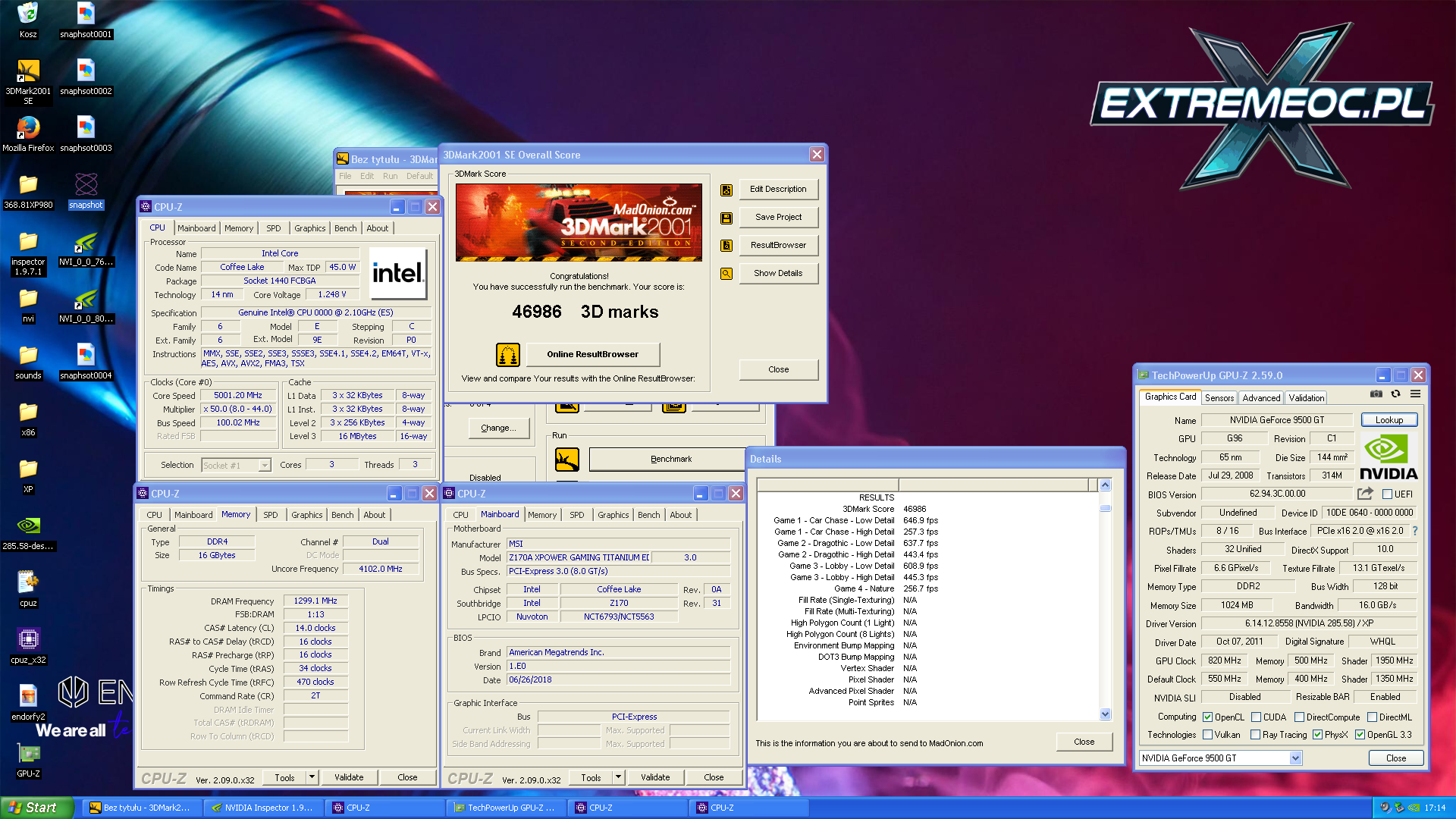Click the Online ResultBrowser button
This screenshot has height=819, width=1456.
pyautogui.click(x=592, y=354)
